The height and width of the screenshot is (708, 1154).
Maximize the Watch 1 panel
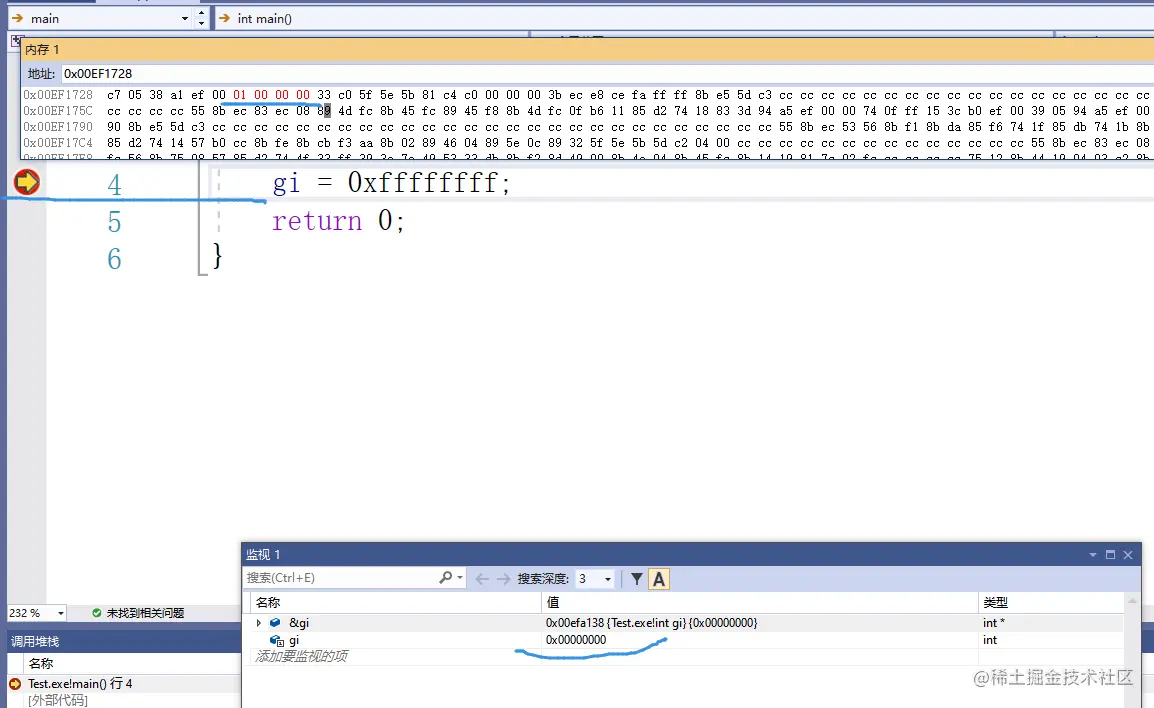(x=1111, y=555)
